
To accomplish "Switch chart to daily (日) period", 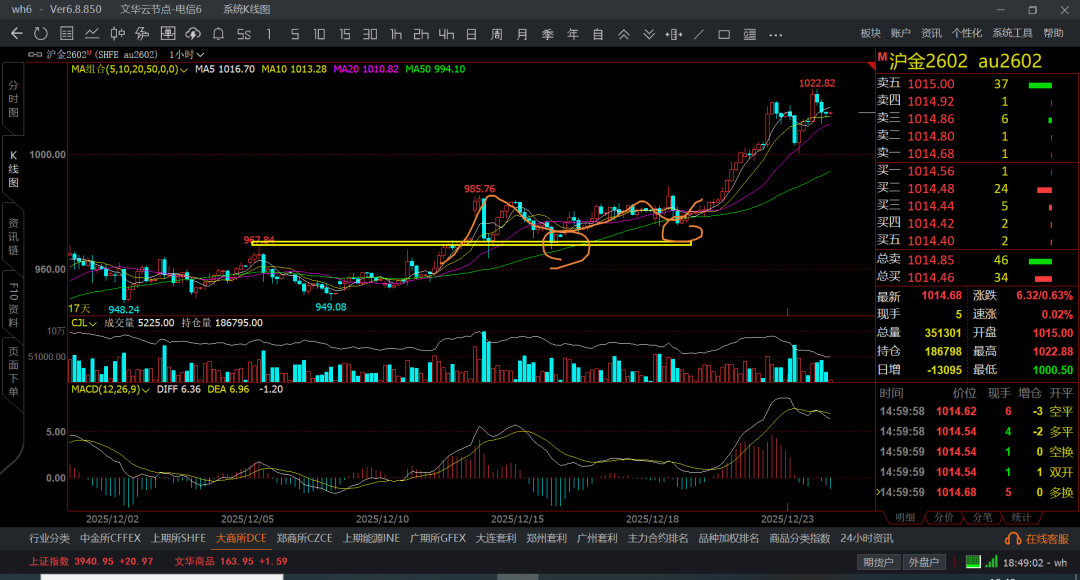I will (470, 34).
